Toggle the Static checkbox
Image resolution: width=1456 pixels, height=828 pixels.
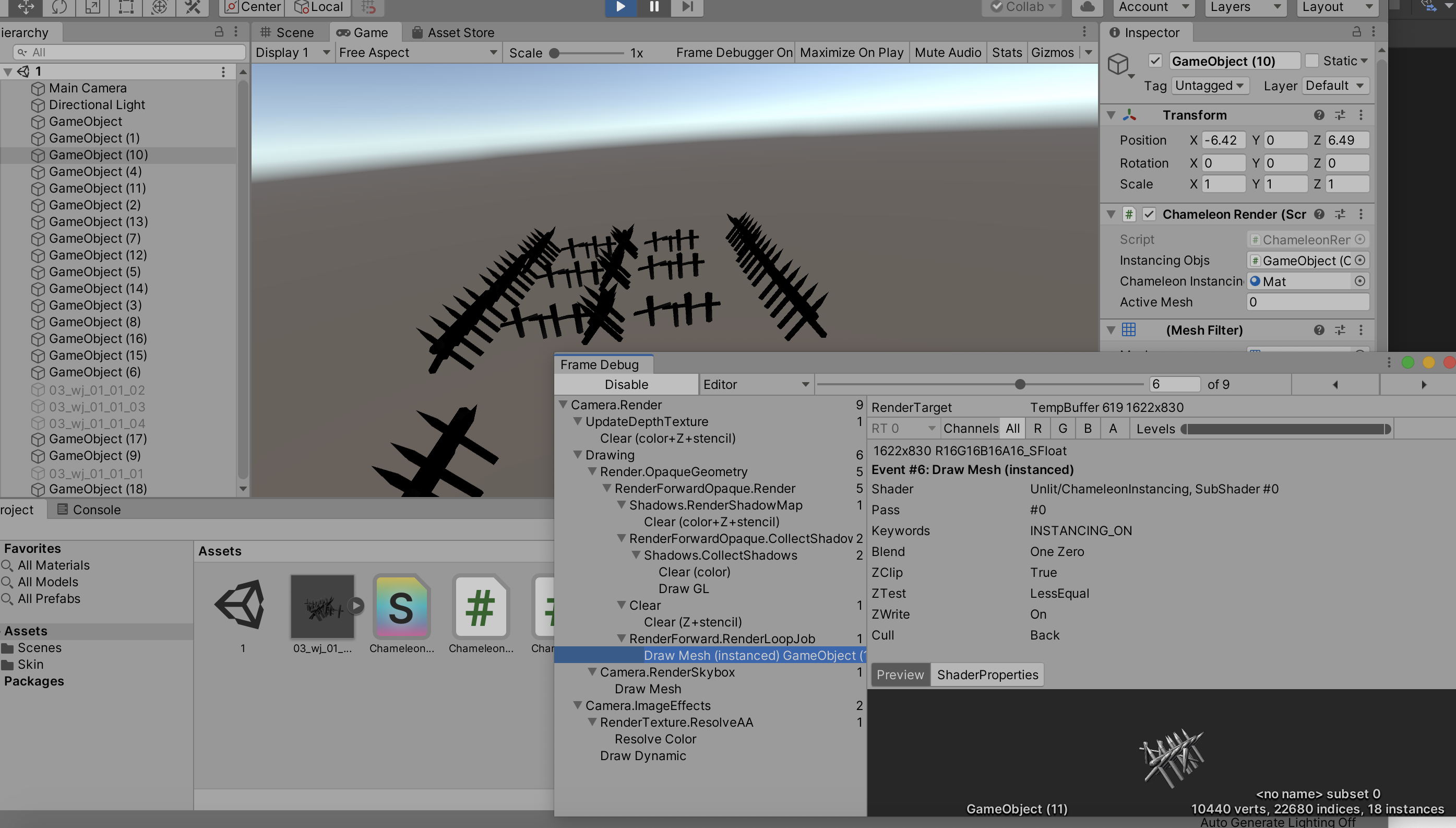[1311, 61]
